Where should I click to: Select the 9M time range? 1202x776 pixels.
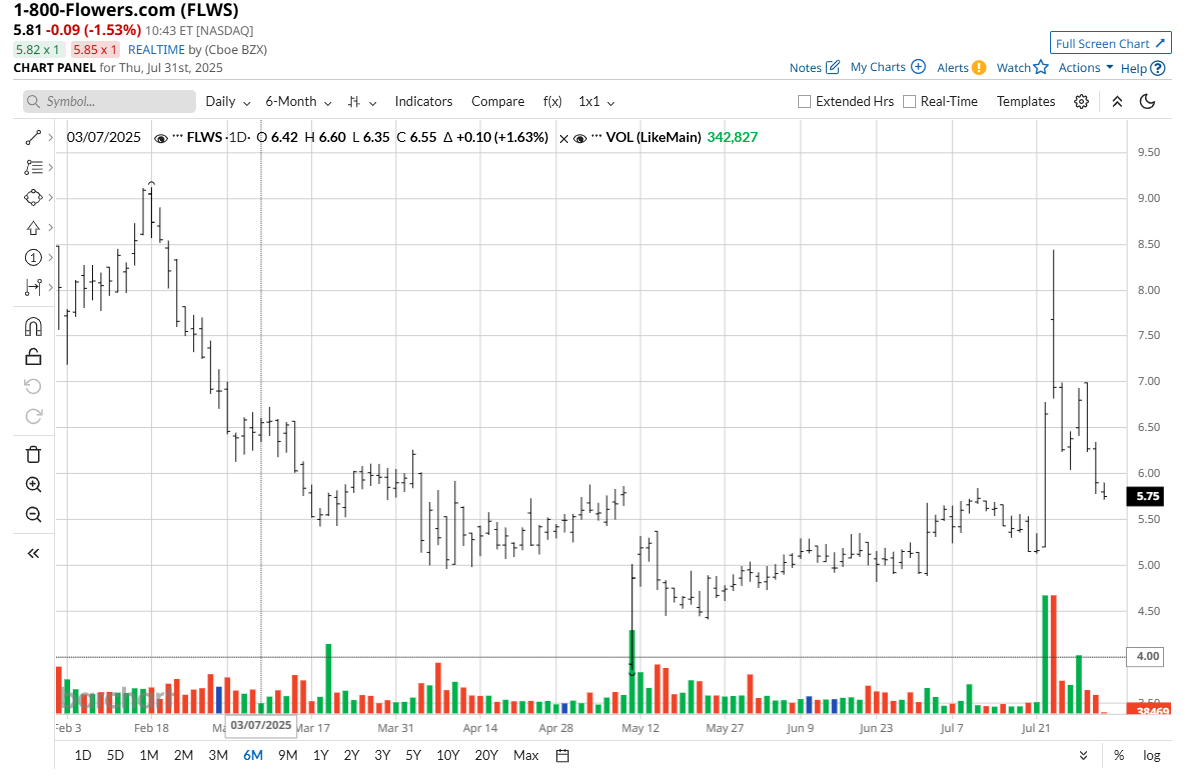(287, 755)
